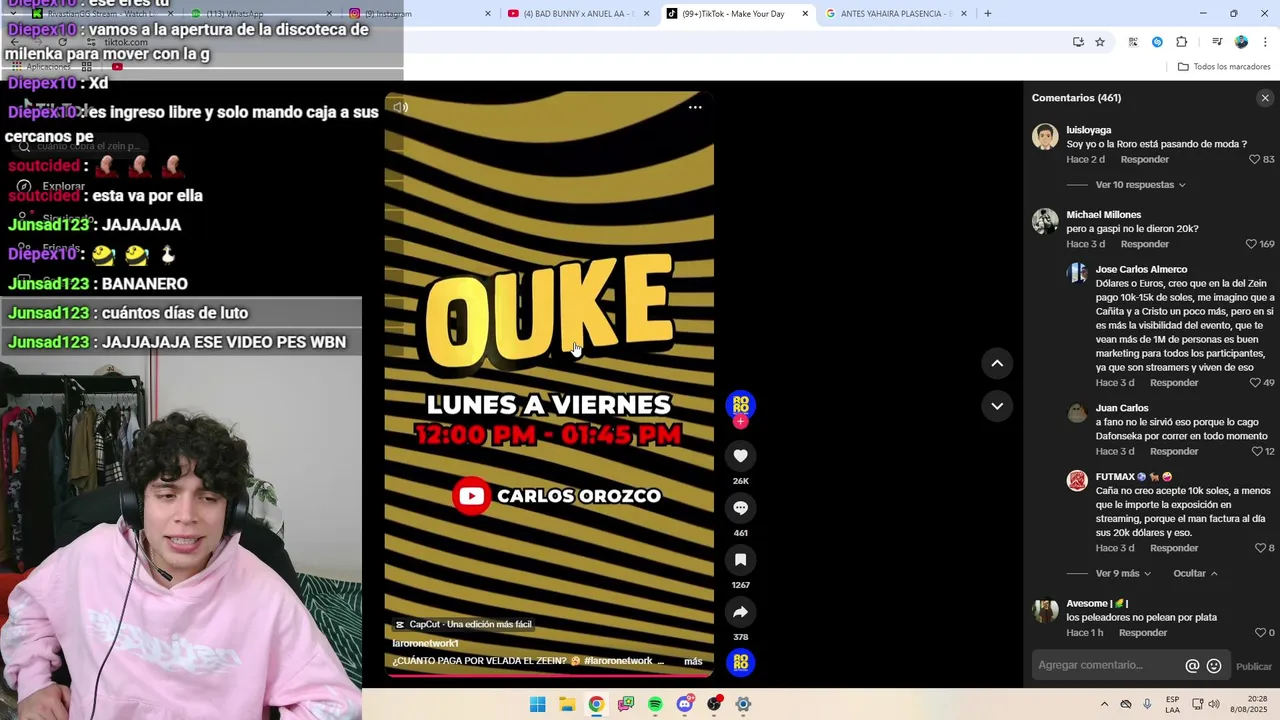Close the ANTES YAHAIRA PLASENCIA tab

965,14
